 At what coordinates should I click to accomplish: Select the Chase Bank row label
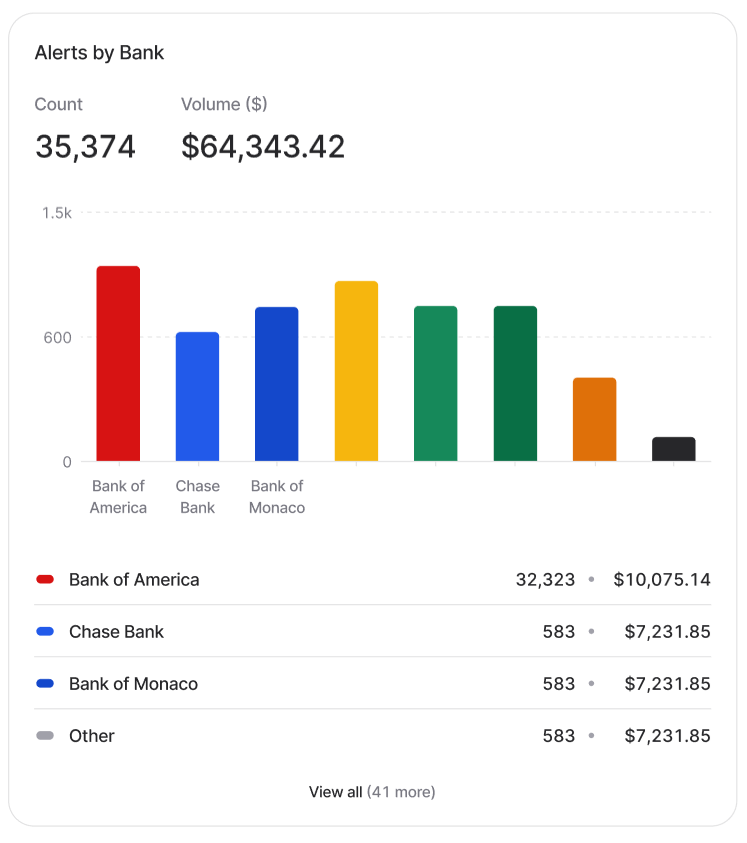tap(116, 632)
